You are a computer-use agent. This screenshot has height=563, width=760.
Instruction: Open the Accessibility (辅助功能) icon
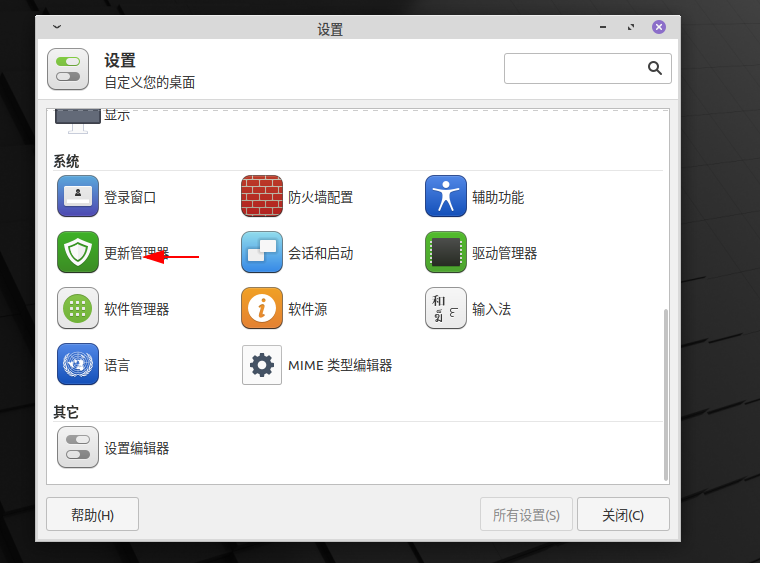point(446,197)
